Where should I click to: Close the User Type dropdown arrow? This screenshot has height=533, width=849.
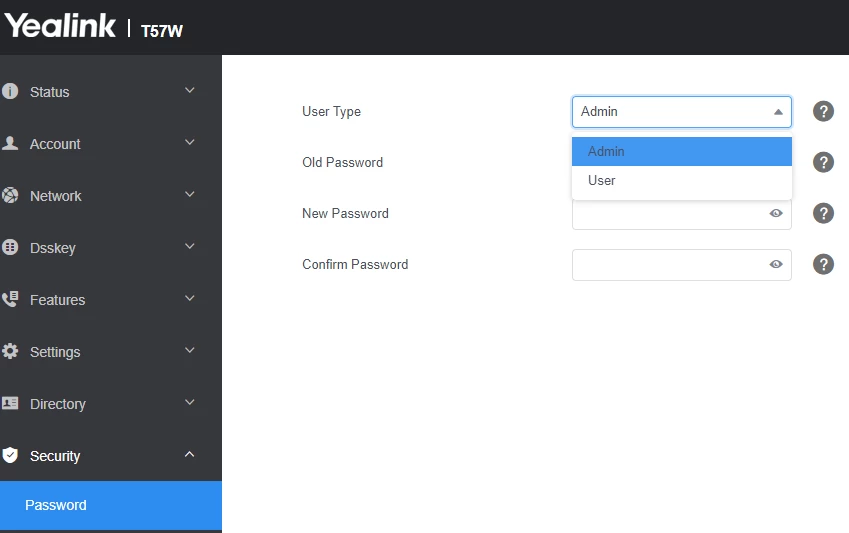pos(778,112)
